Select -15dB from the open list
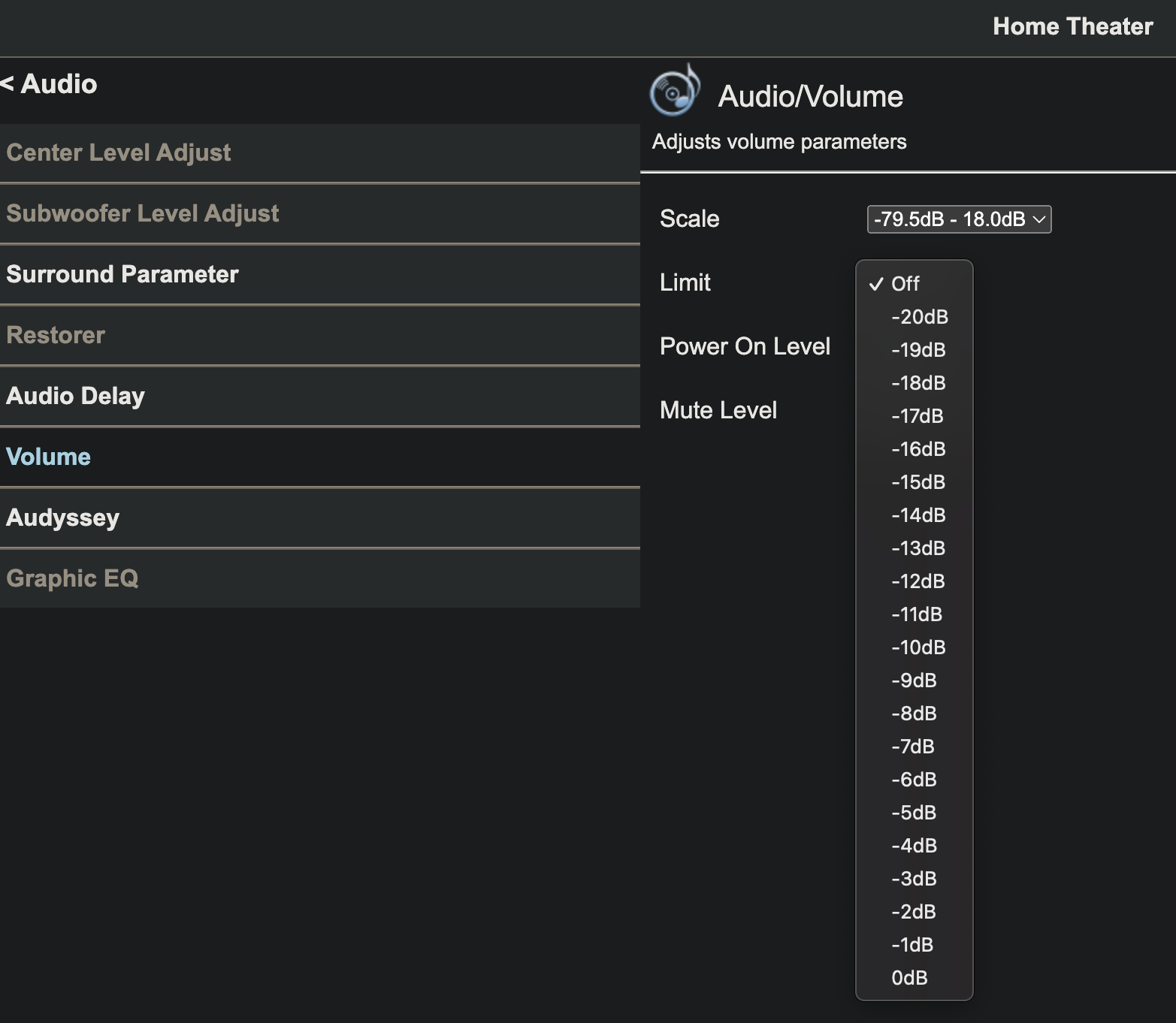1176x1023 pixels. point(918,482)
